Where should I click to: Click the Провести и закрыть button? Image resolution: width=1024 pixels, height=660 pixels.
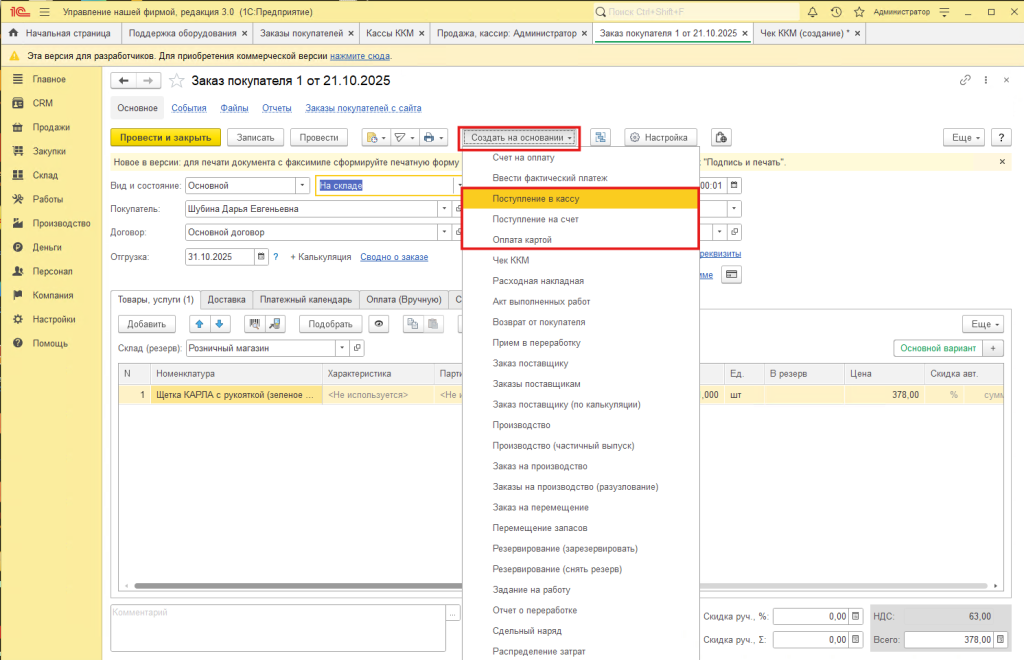click(x=164, y=137)
